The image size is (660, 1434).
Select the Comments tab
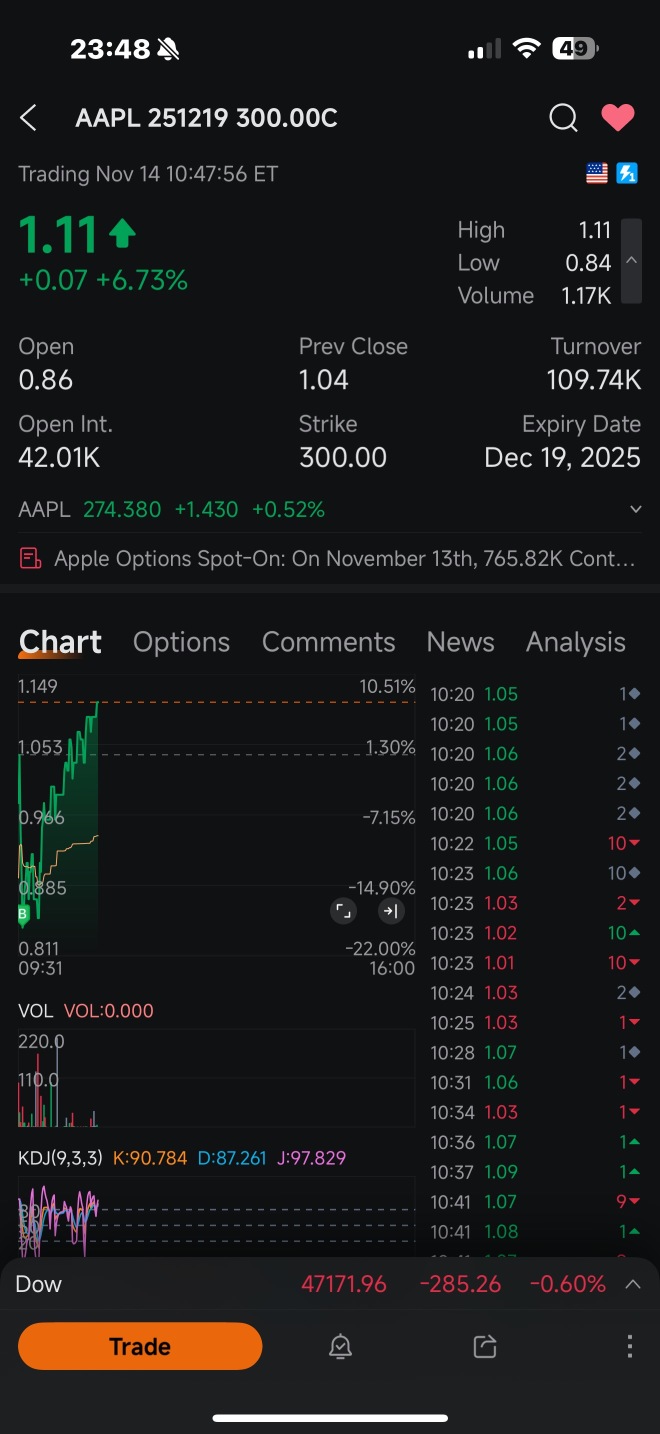coord(328,642)
